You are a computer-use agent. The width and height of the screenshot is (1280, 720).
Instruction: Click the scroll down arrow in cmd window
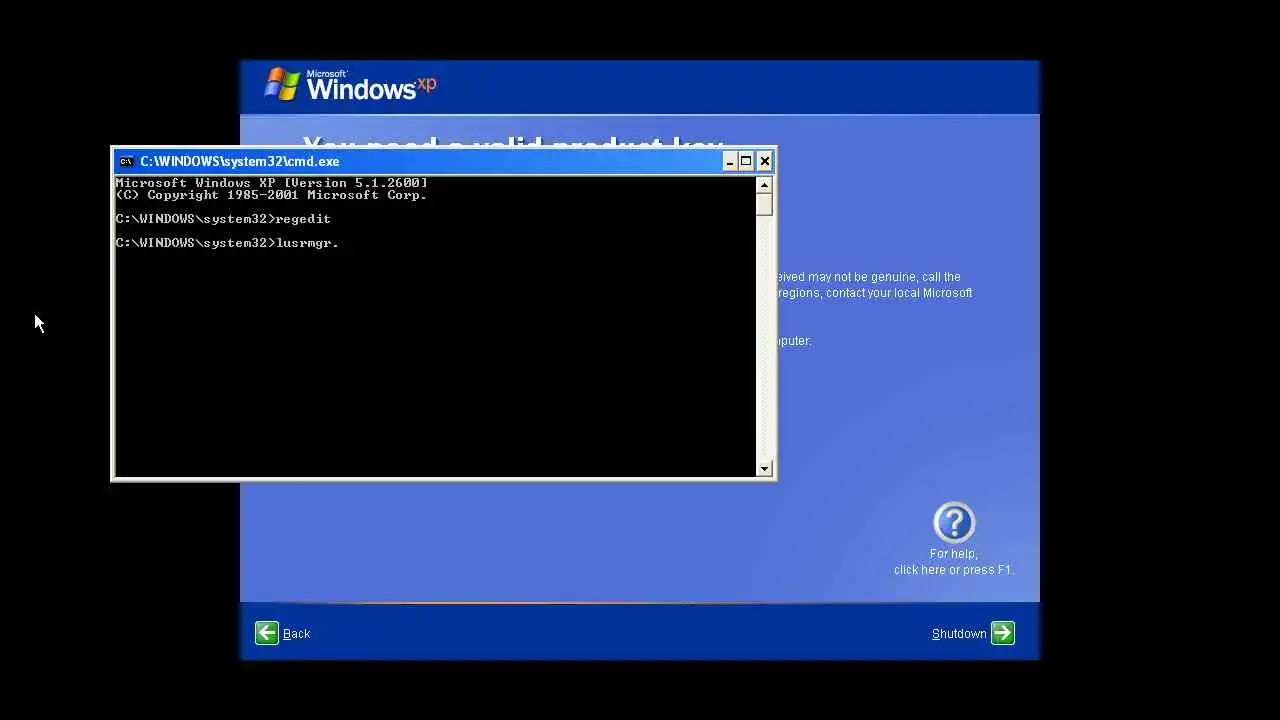pyautogui.click(x=765, y=469)
